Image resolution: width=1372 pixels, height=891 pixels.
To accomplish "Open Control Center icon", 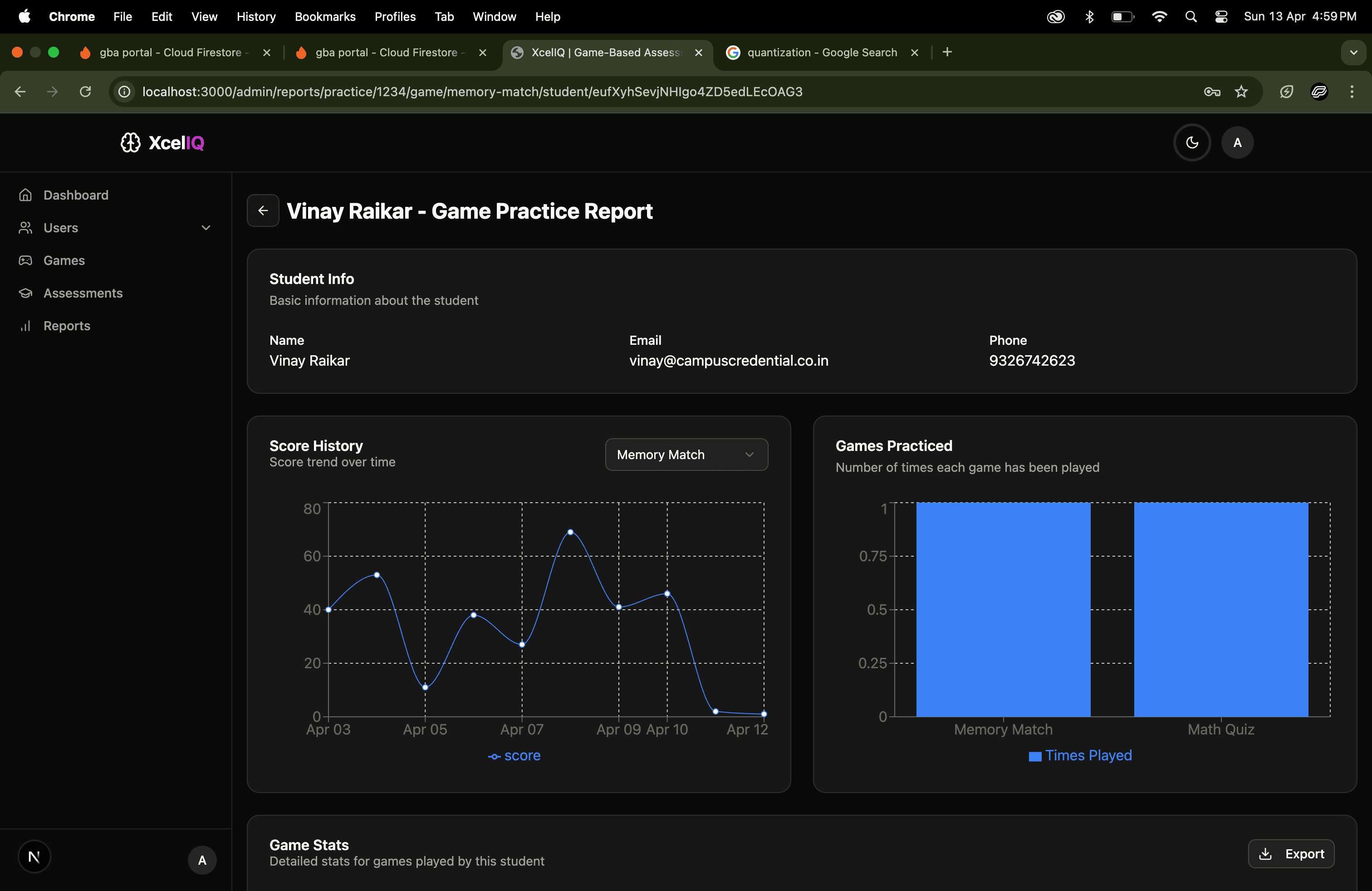I will (x=1221, y=17).
